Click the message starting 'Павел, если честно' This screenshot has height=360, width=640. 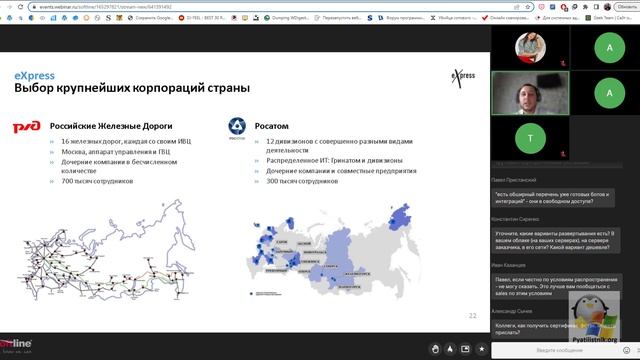(557, 286)
